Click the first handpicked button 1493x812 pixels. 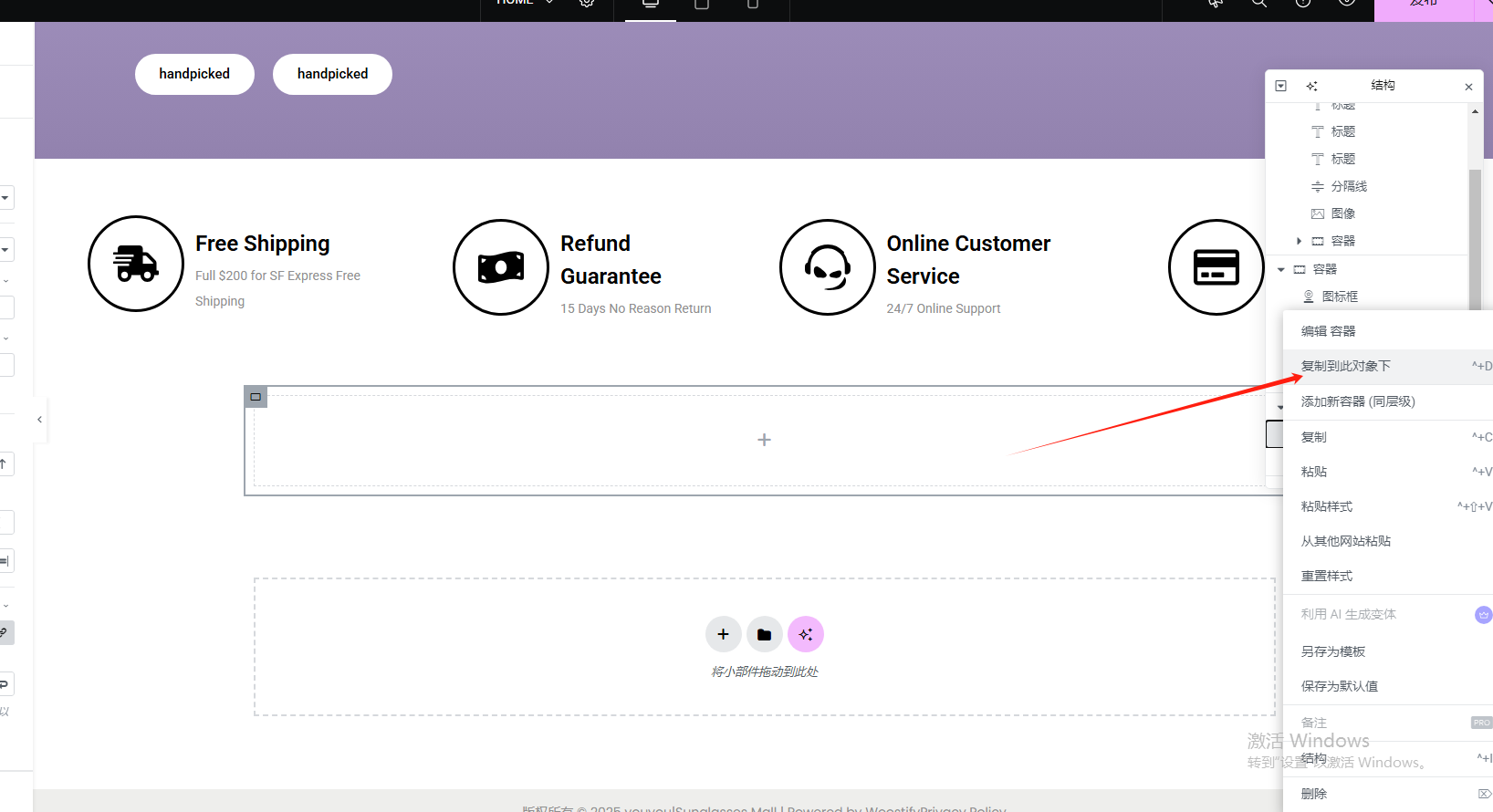(x=194, y=74)
